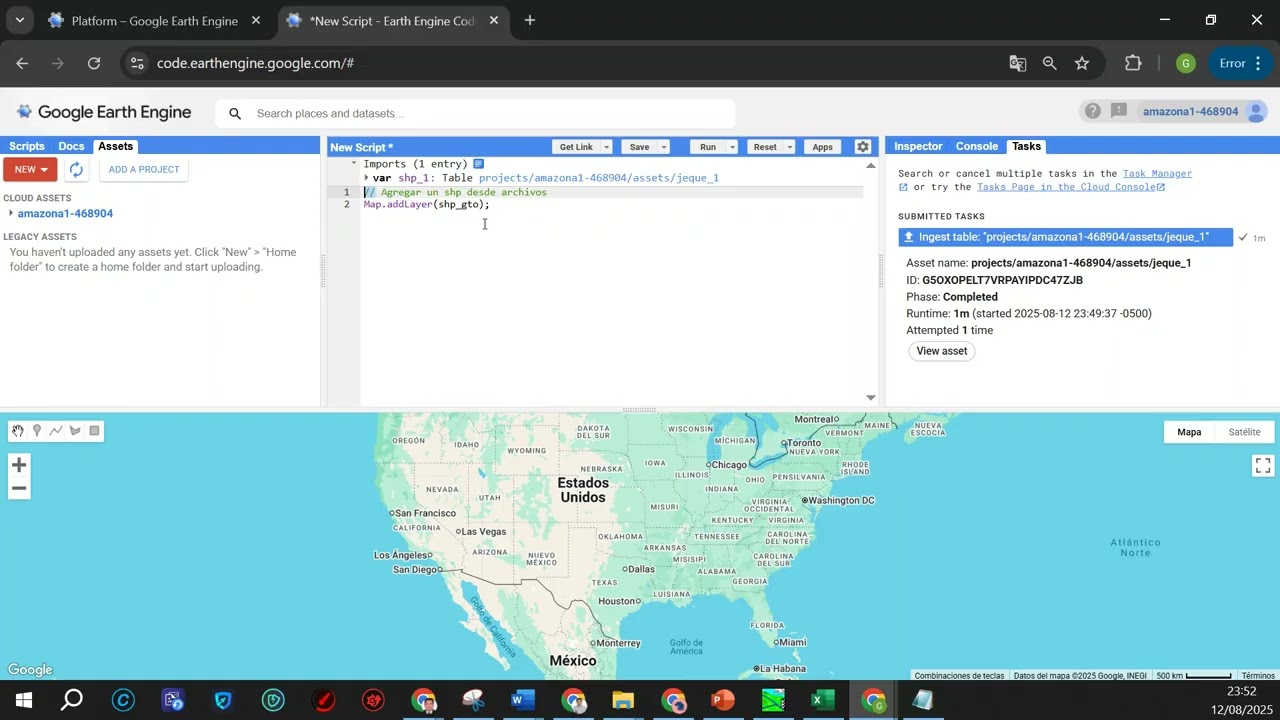Click ADD A PROJECT button
The width and height of the screenshot is (1280, 720).
point(144,170)
